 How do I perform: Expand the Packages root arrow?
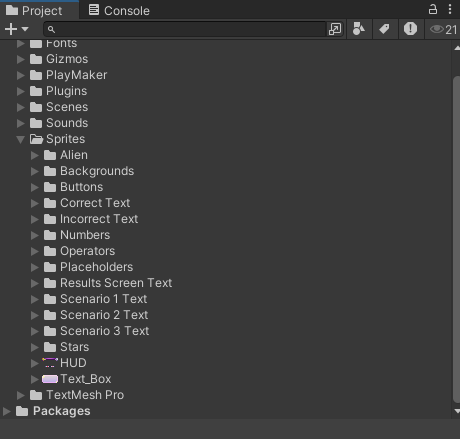[x=7, y=411]
